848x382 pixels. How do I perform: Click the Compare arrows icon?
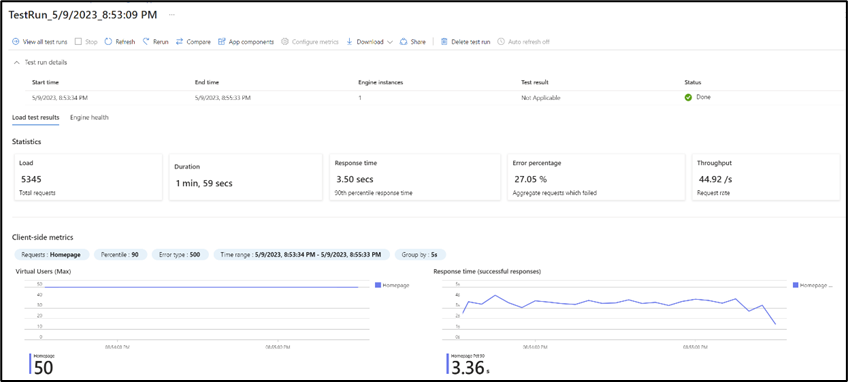(180, 42)
